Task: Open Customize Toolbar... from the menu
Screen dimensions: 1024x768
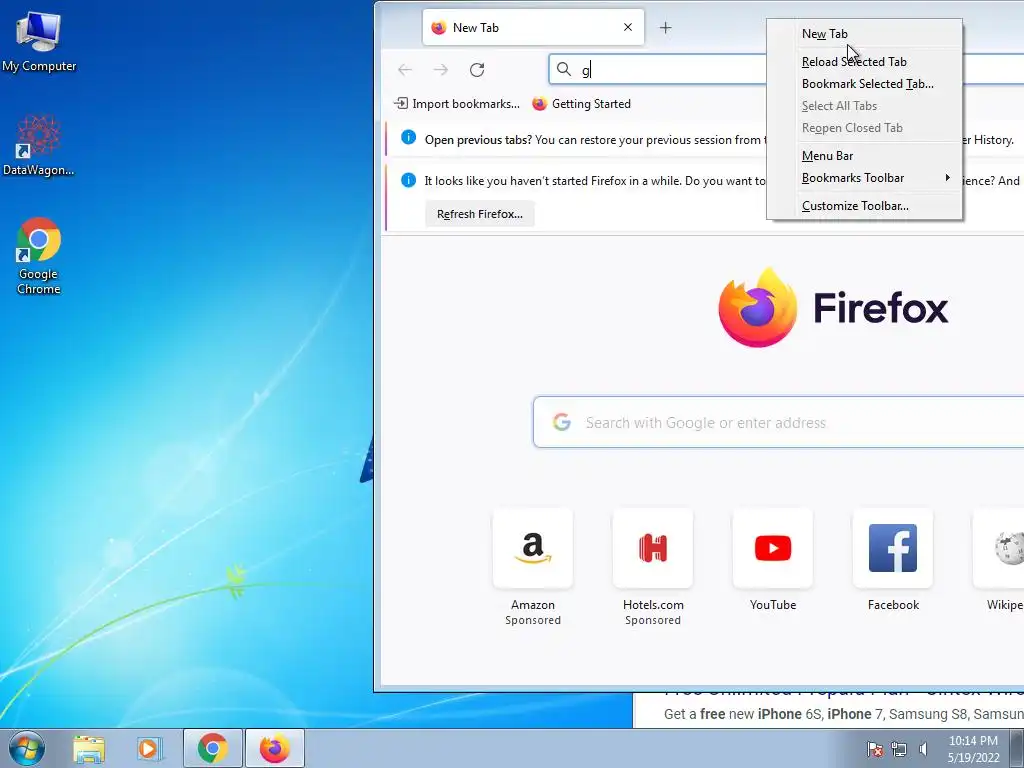Action: 864,206
